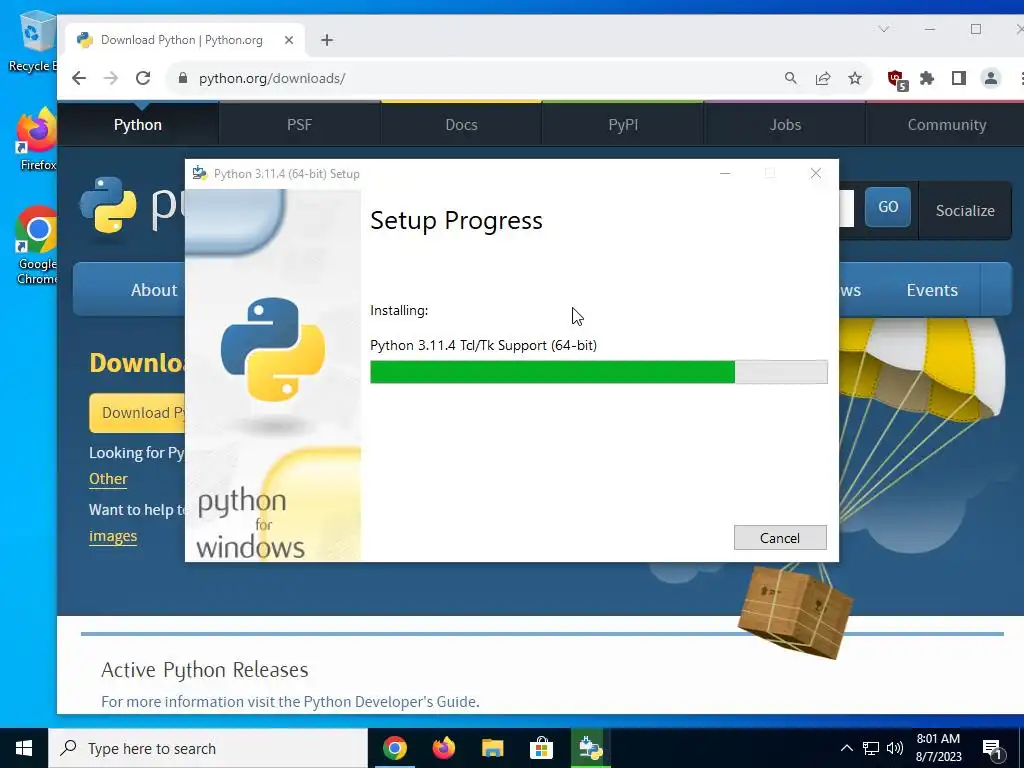Viewport: 1024px width, 768px height.
Task: Open a new tab with plus button
Action: pos(327,40)
